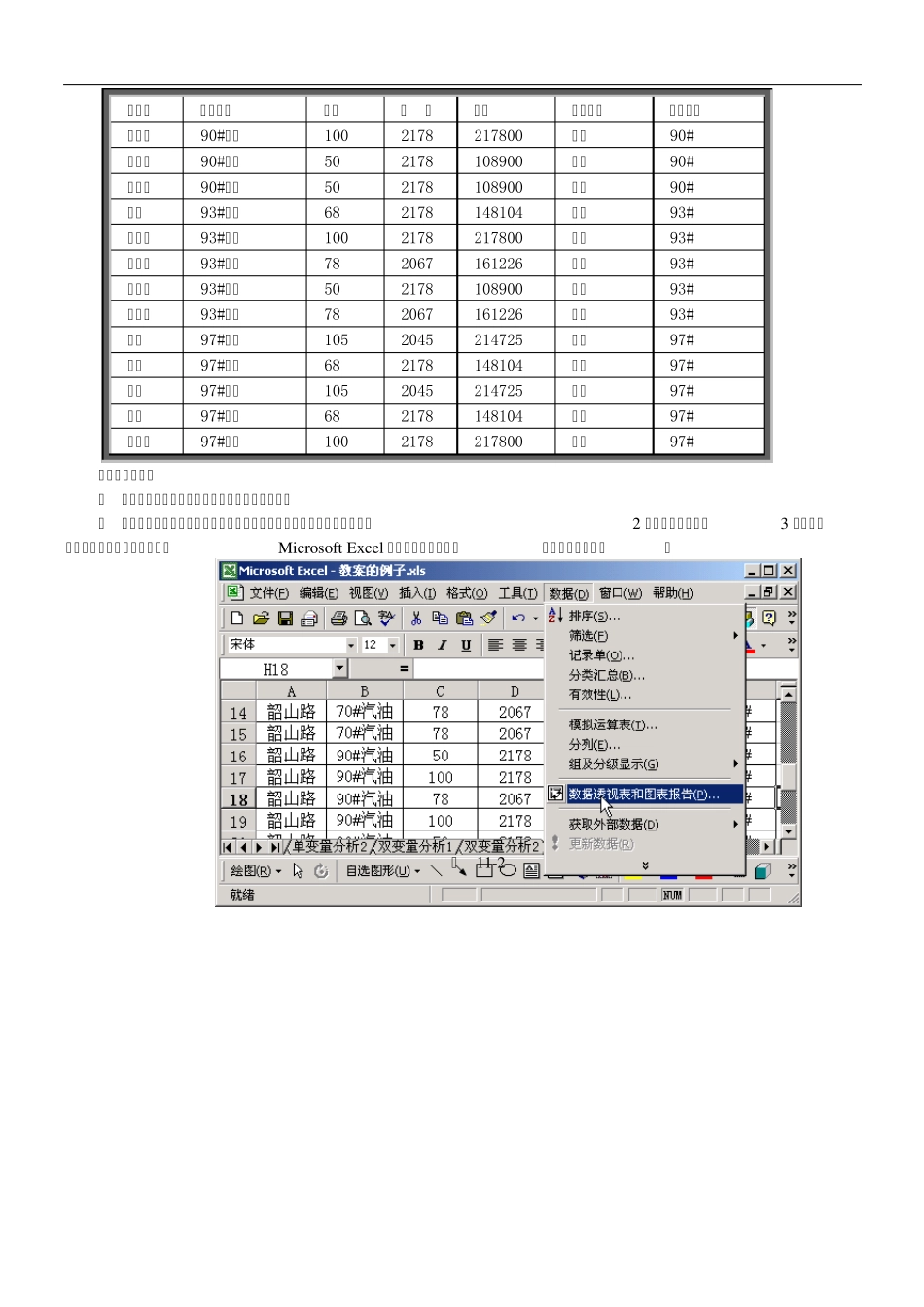The width and height of the screenshot is (924, 1307).
Task: Toggle Underline formatting
Action: [466, 645]
